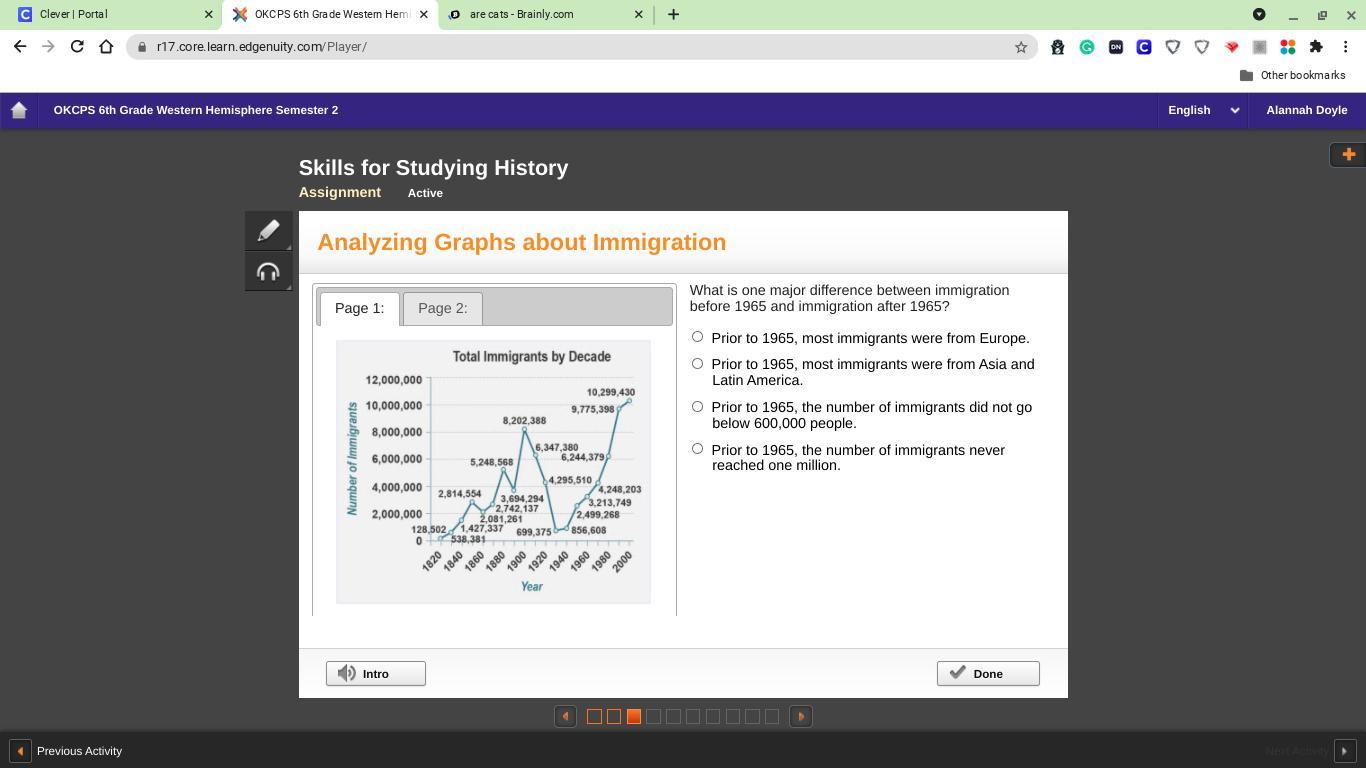Screen dimensions: 1366x768
Task: Bookmark this page with the star icon
Action: 1021,47
